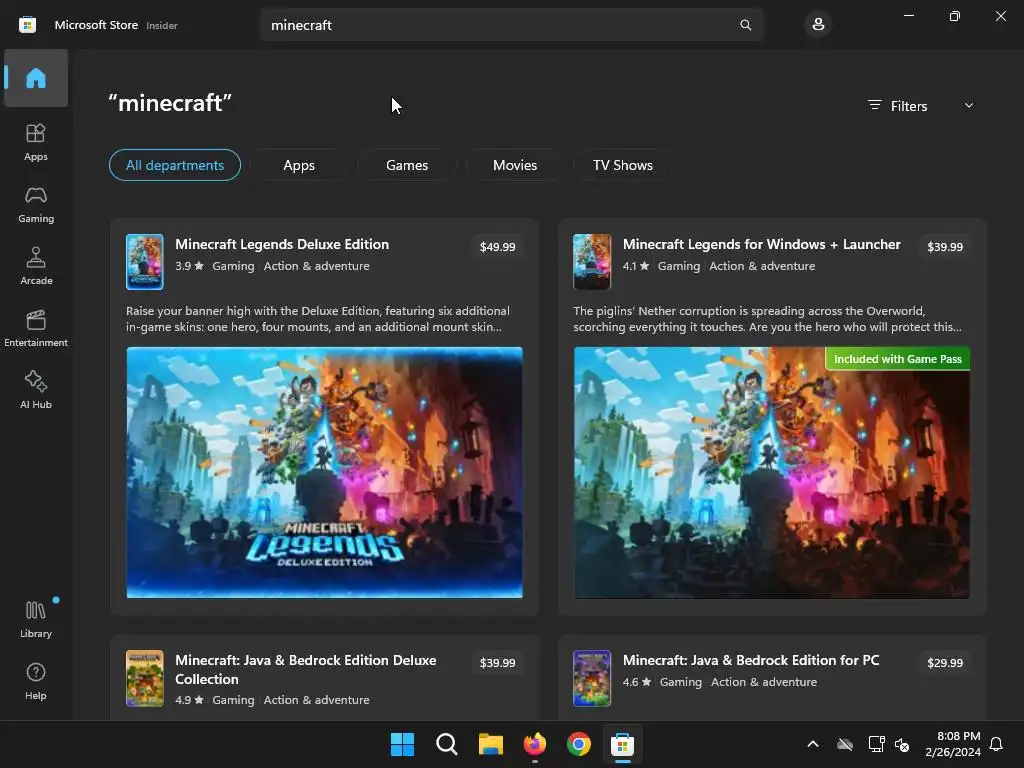Image resolution: width=1024 pixels, height=768 pixels.
Task: Click the $29.99 price button
Action: coord(945,663)
